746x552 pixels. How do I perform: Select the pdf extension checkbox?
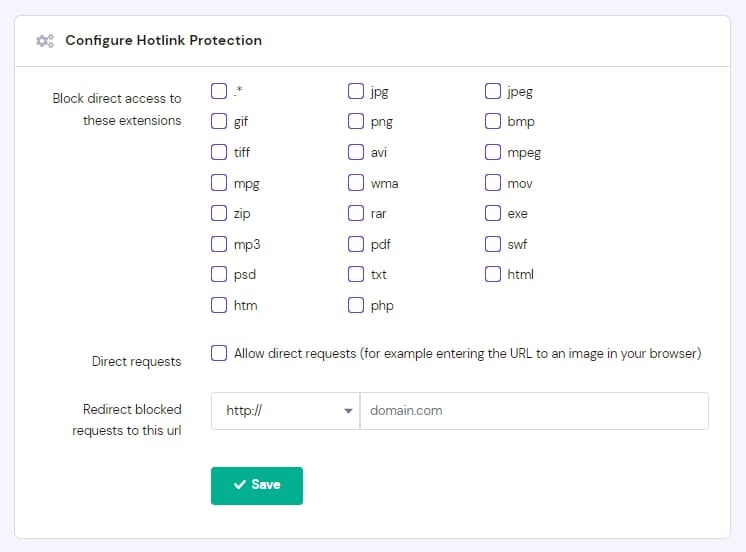pyautogui.click(x=356, y=244)
